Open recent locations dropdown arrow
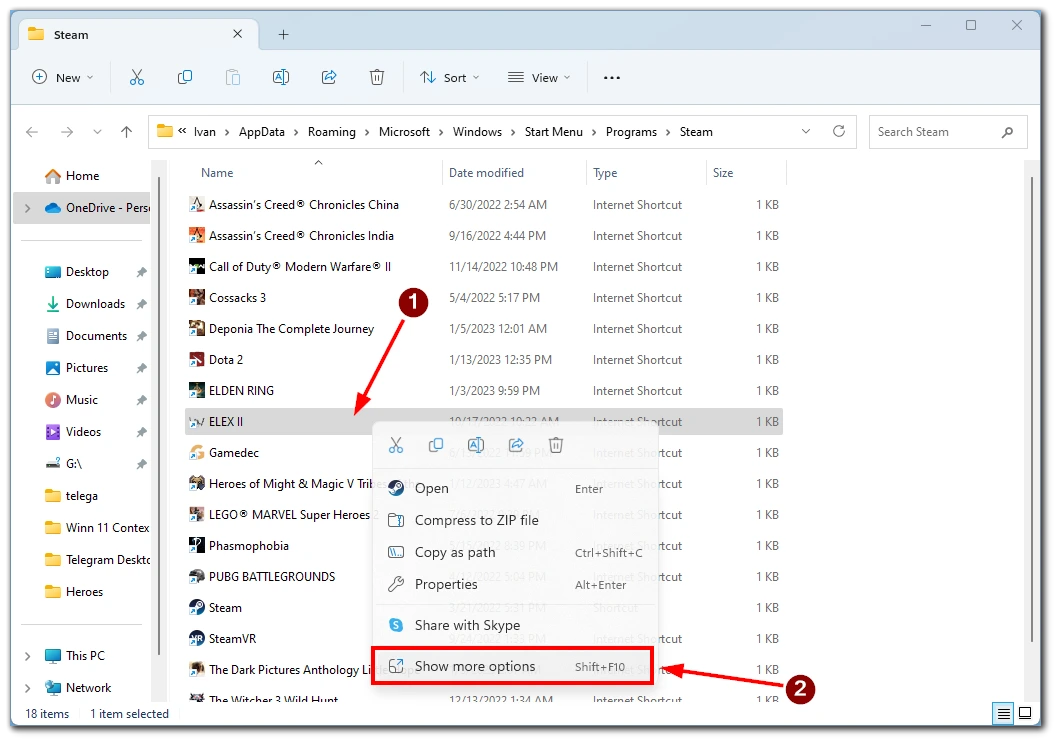This screenshot has height=744, width=1059. (x=97, y=132)
